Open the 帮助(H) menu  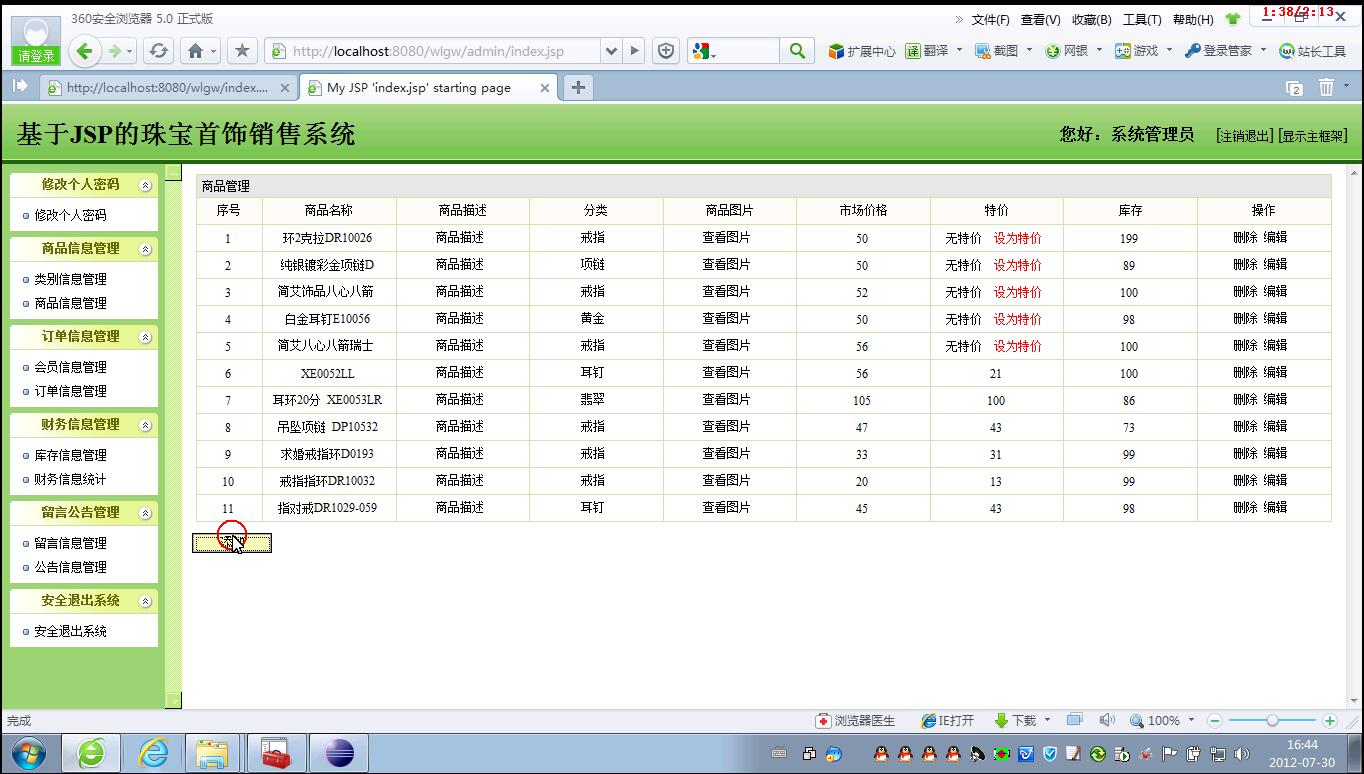click(x=1192, y=19)
